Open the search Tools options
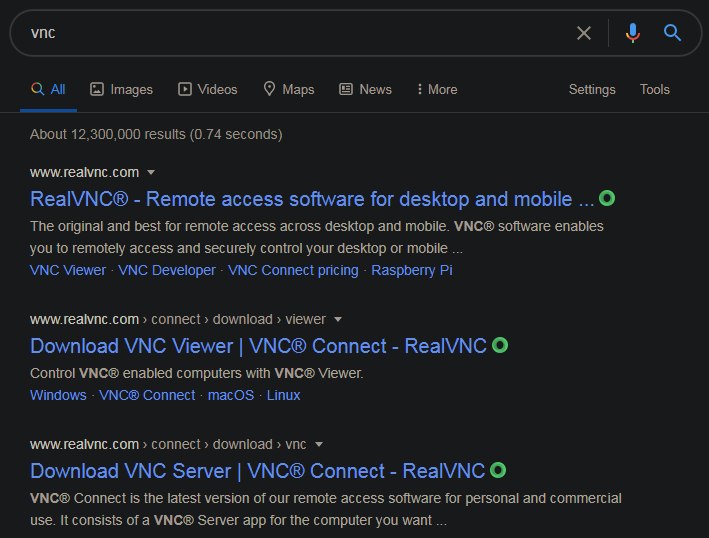 pos(655,89)
